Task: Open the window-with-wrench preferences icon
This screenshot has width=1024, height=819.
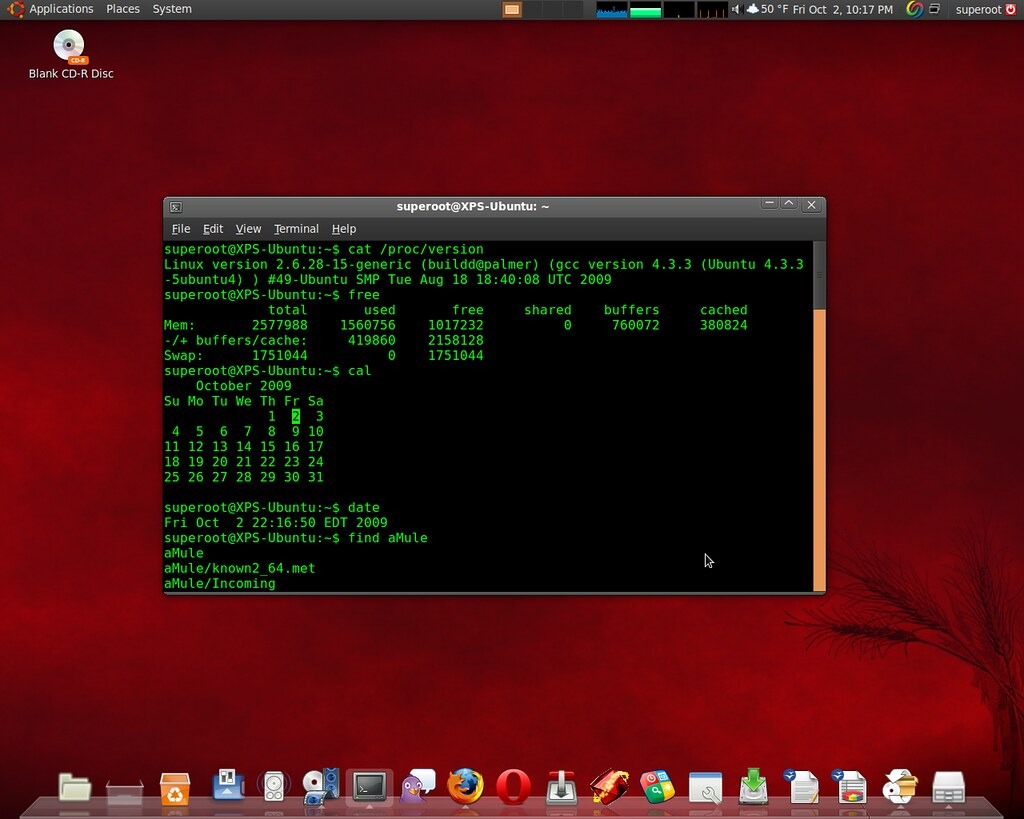Action: click(705, 787)
